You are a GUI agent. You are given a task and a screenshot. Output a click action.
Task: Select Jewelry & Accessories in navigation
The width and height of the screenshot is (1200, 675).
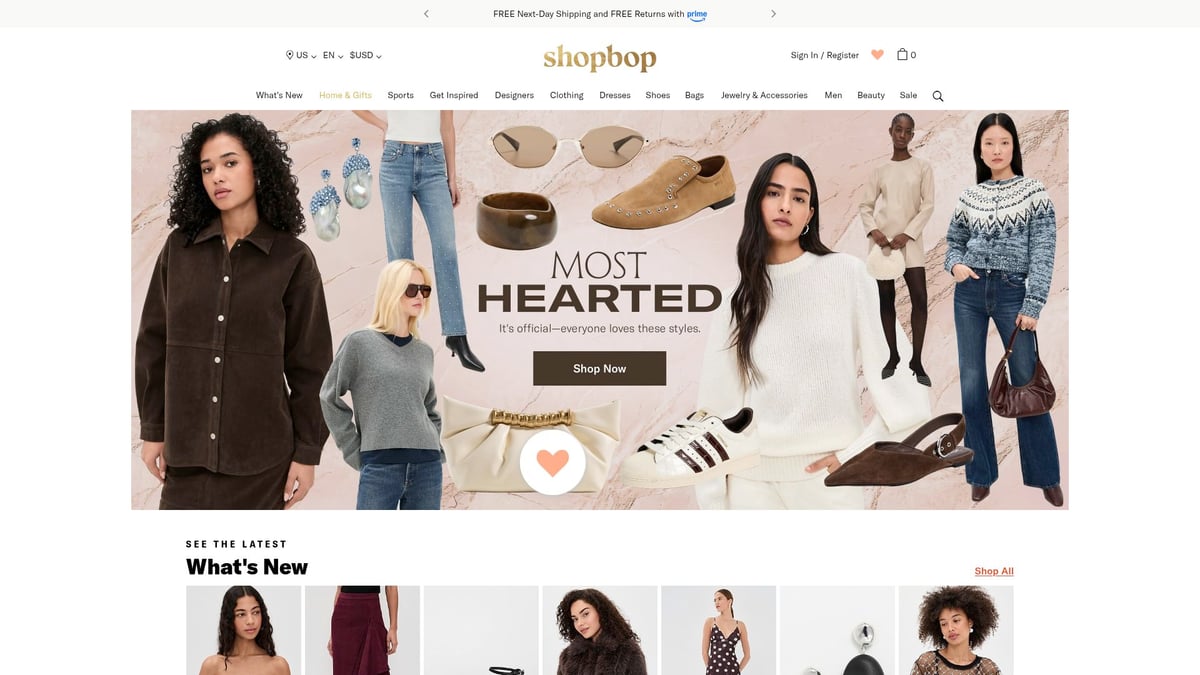pyautogui.click(x=764, y=95)
